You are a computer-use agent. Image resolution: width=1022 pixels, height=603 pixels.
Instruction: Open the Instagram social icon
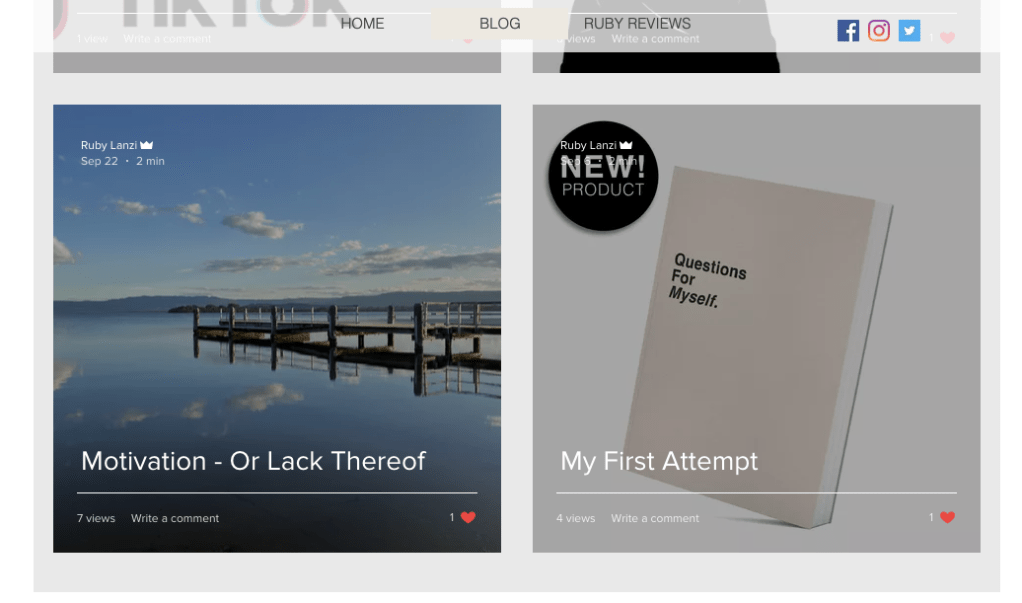click(x=879, y=31)
